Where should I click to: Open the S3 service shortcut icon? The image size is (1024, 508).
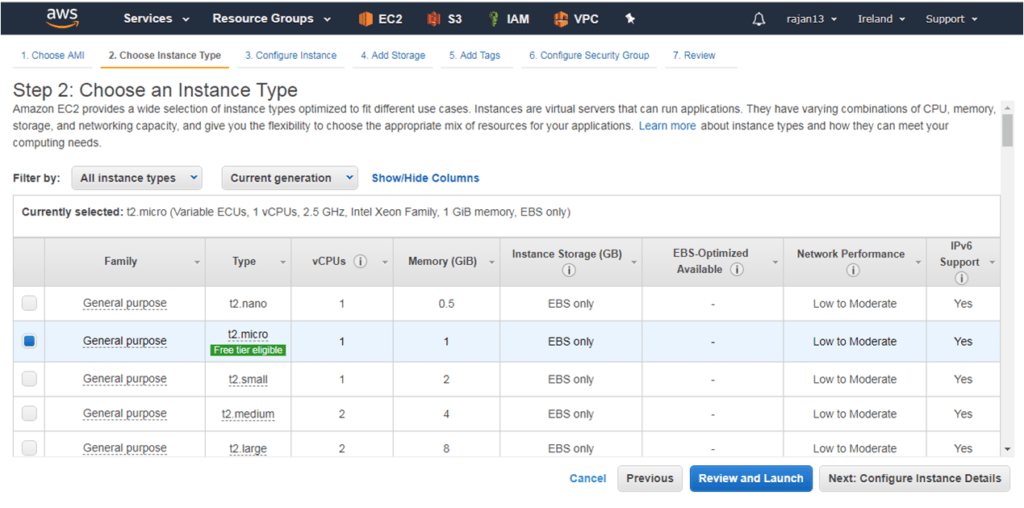pos(434,19)
